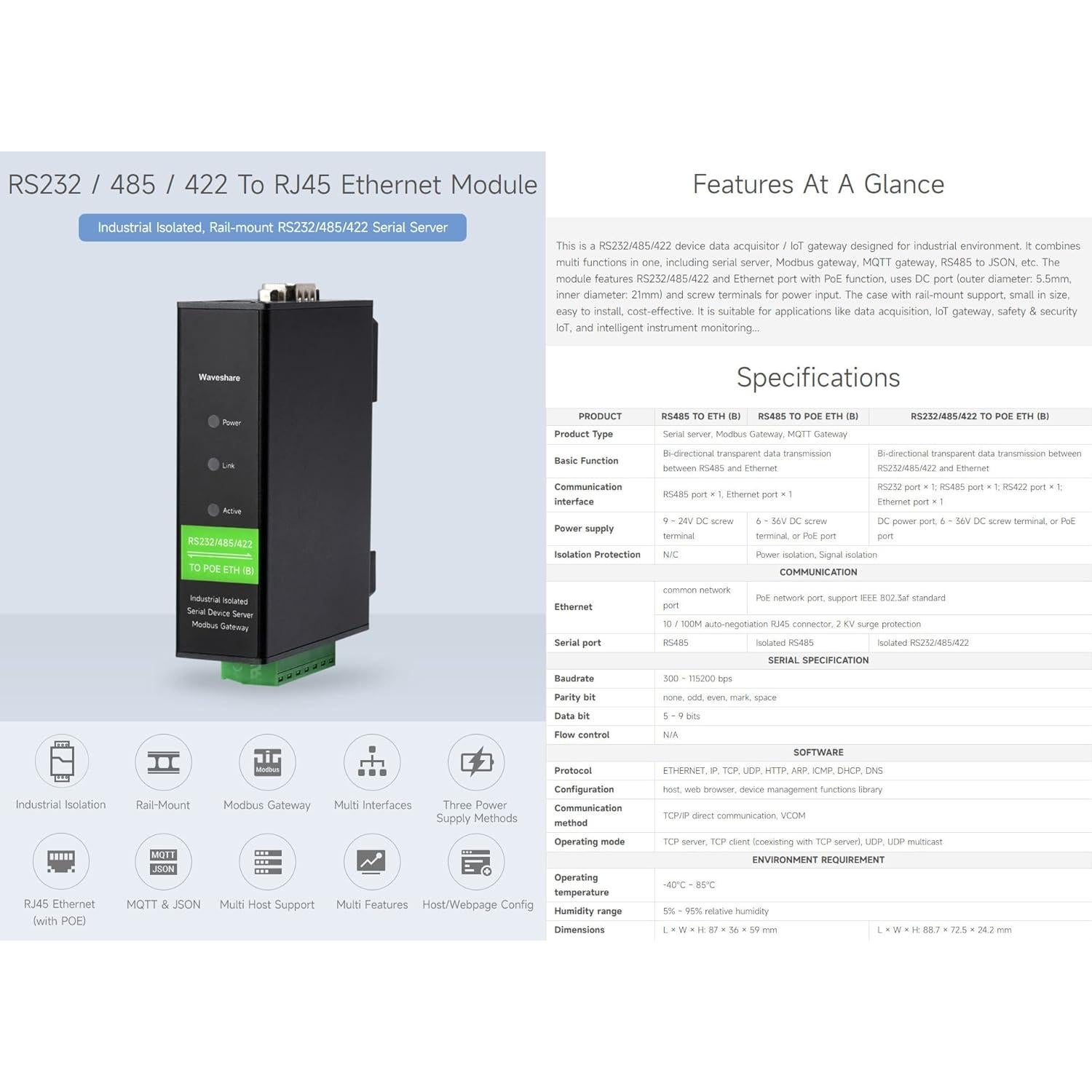1092x1092 pixels.
Task: Click the Features At A Glance heading
Action: (818, 184)
